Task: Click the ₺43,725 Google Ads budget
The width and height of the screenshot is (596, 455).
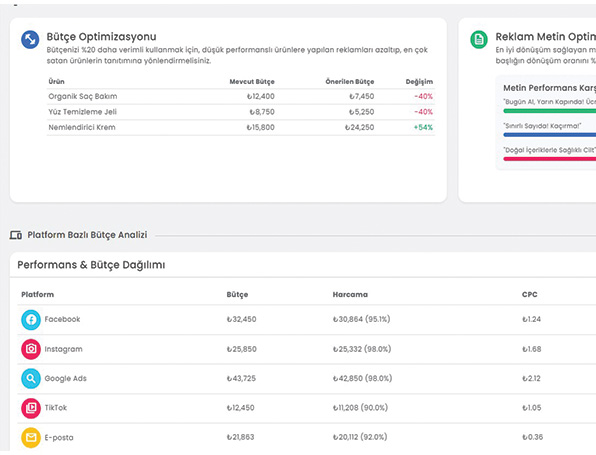Action: coord(241,379)
